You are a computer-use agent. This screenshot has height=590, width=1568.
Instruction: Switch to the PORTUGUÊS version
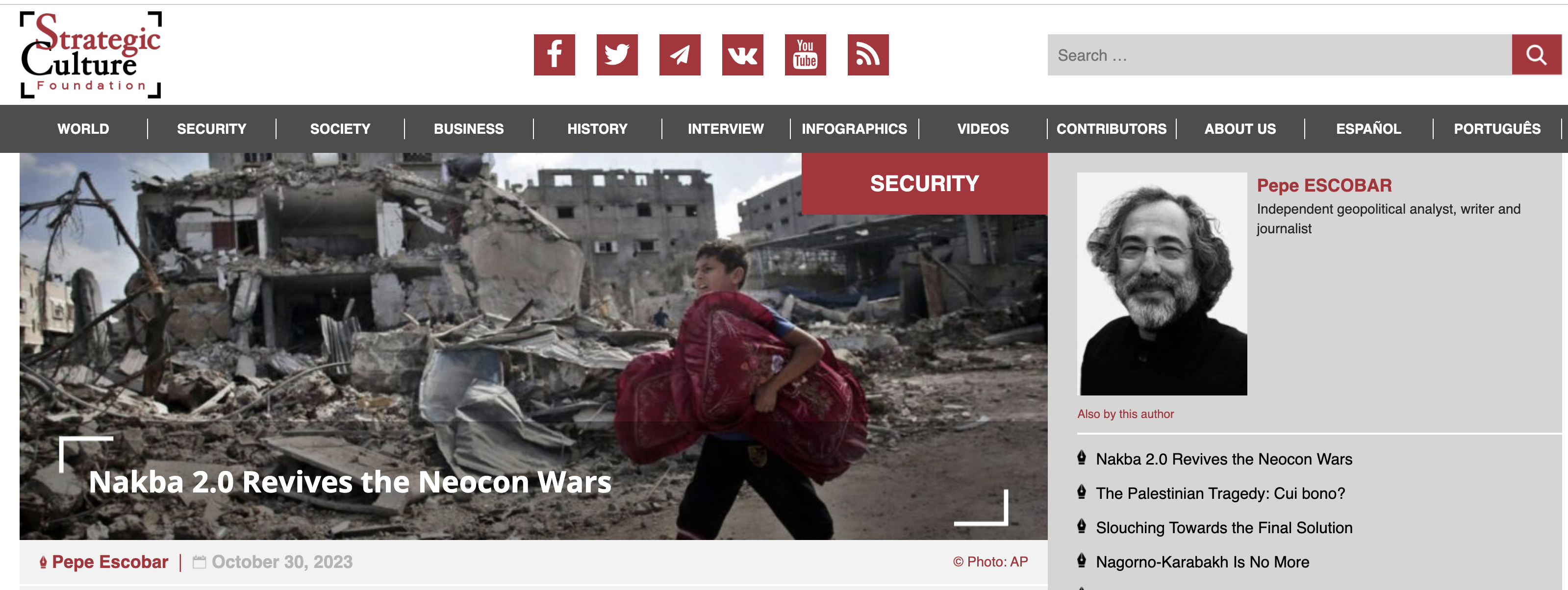point(1497,129)
